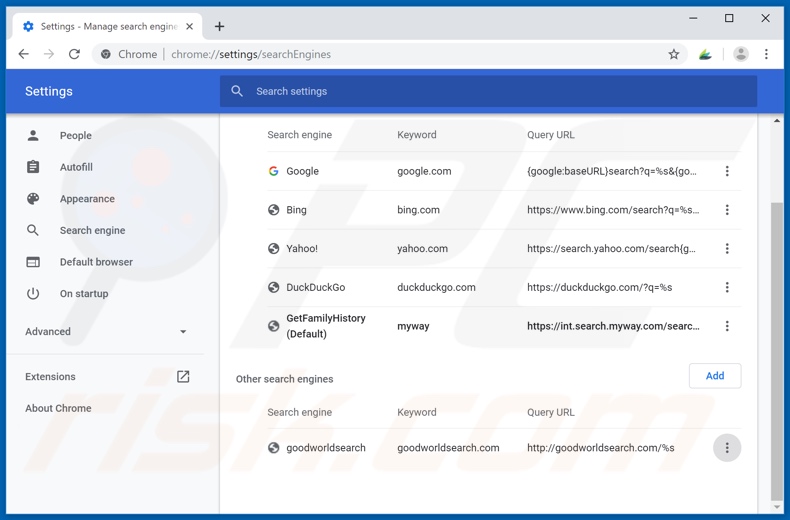Open more actions for GetFamilyHistory engine
This screenshot has width=790, height=520.
pos(727,326)
